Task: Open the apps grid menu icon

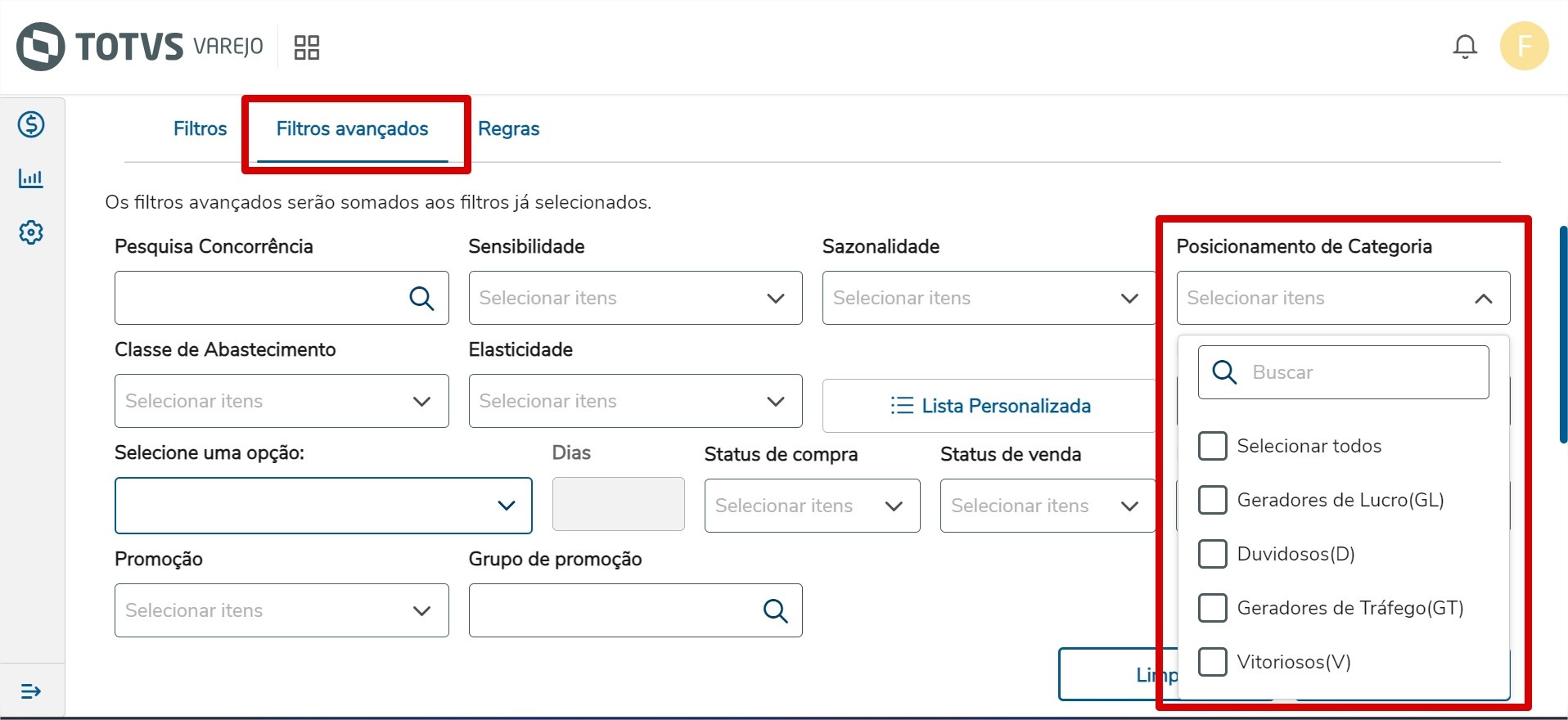Action: [306, 47]
